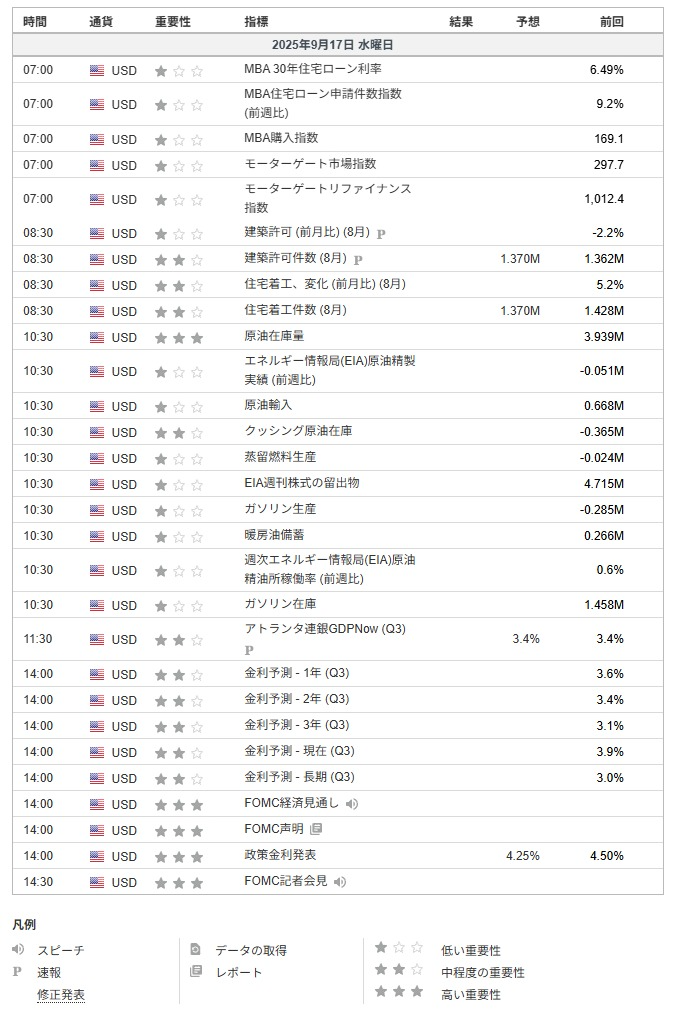
Task: Click the P icon under アトランタ連銀GDPNow
Action: [x=249, y=650]
